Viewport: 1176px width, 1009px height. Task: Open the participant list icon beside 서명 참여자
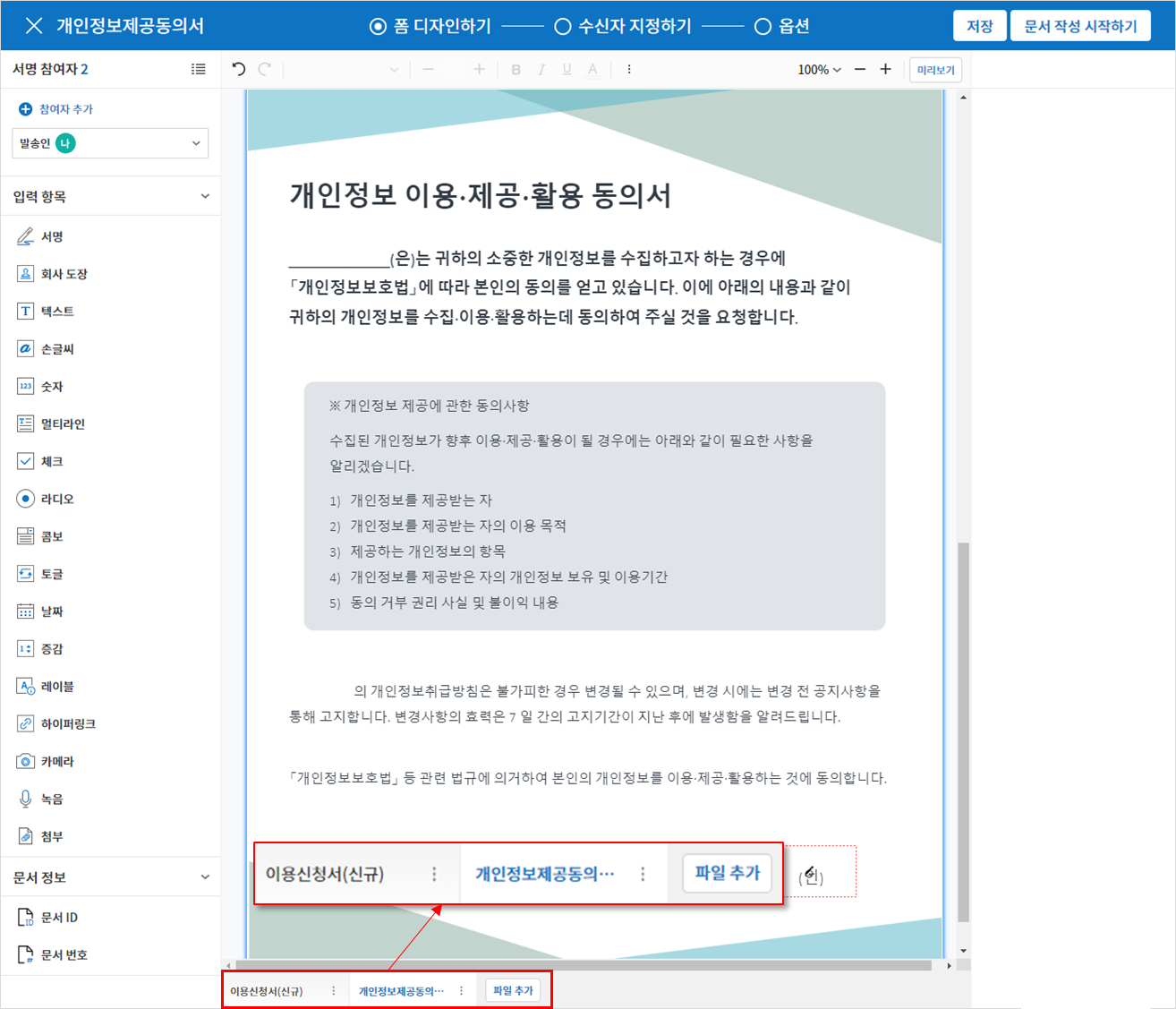(199, 69)
